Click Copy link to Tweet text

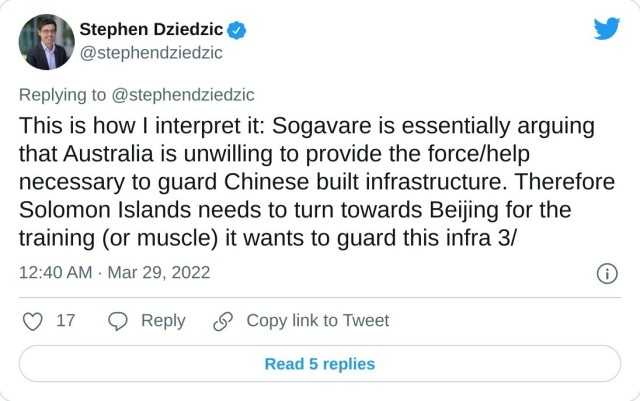[x=317, y=321]
